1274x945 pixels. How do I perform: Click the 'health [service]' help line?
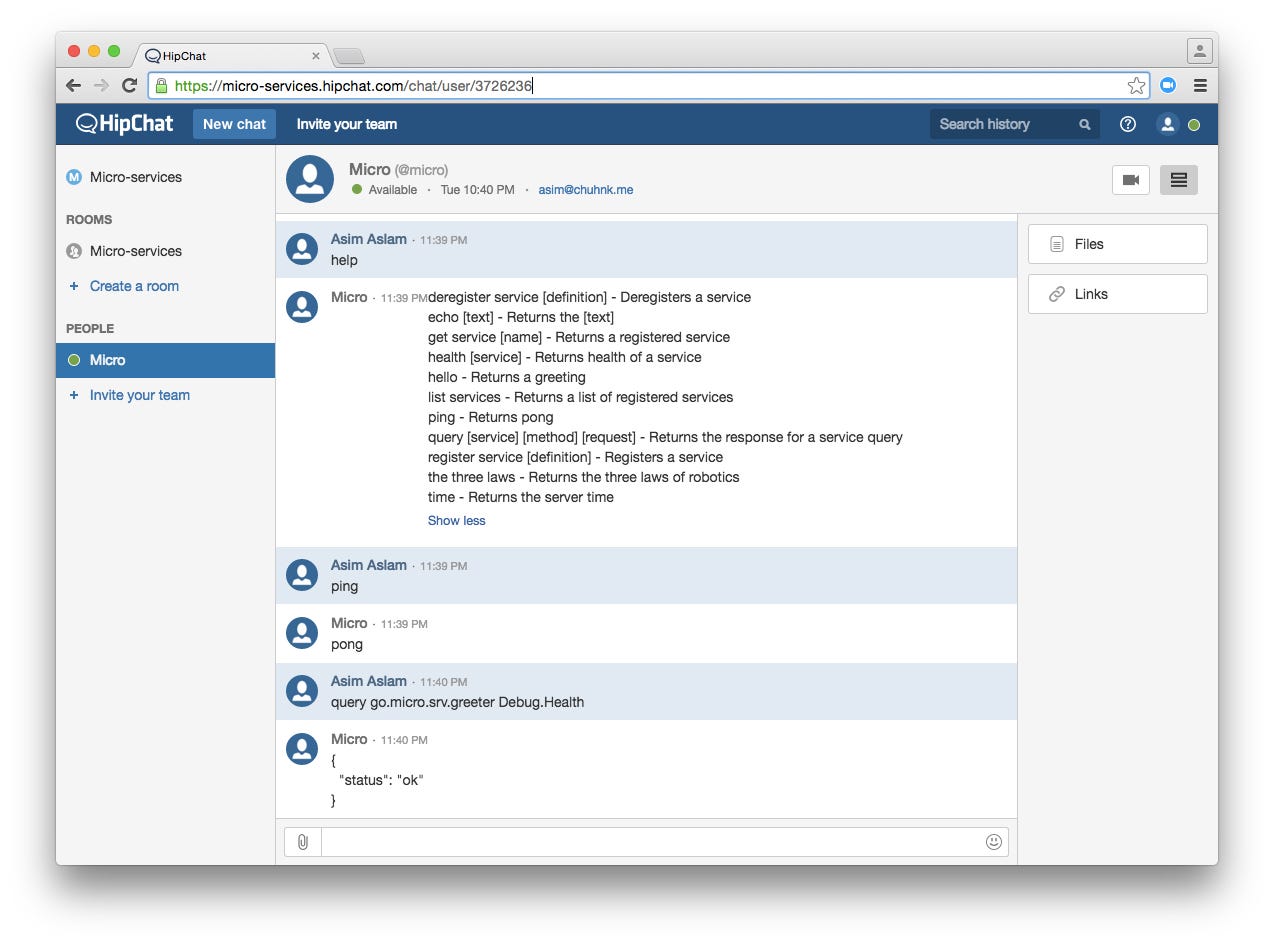565,357
